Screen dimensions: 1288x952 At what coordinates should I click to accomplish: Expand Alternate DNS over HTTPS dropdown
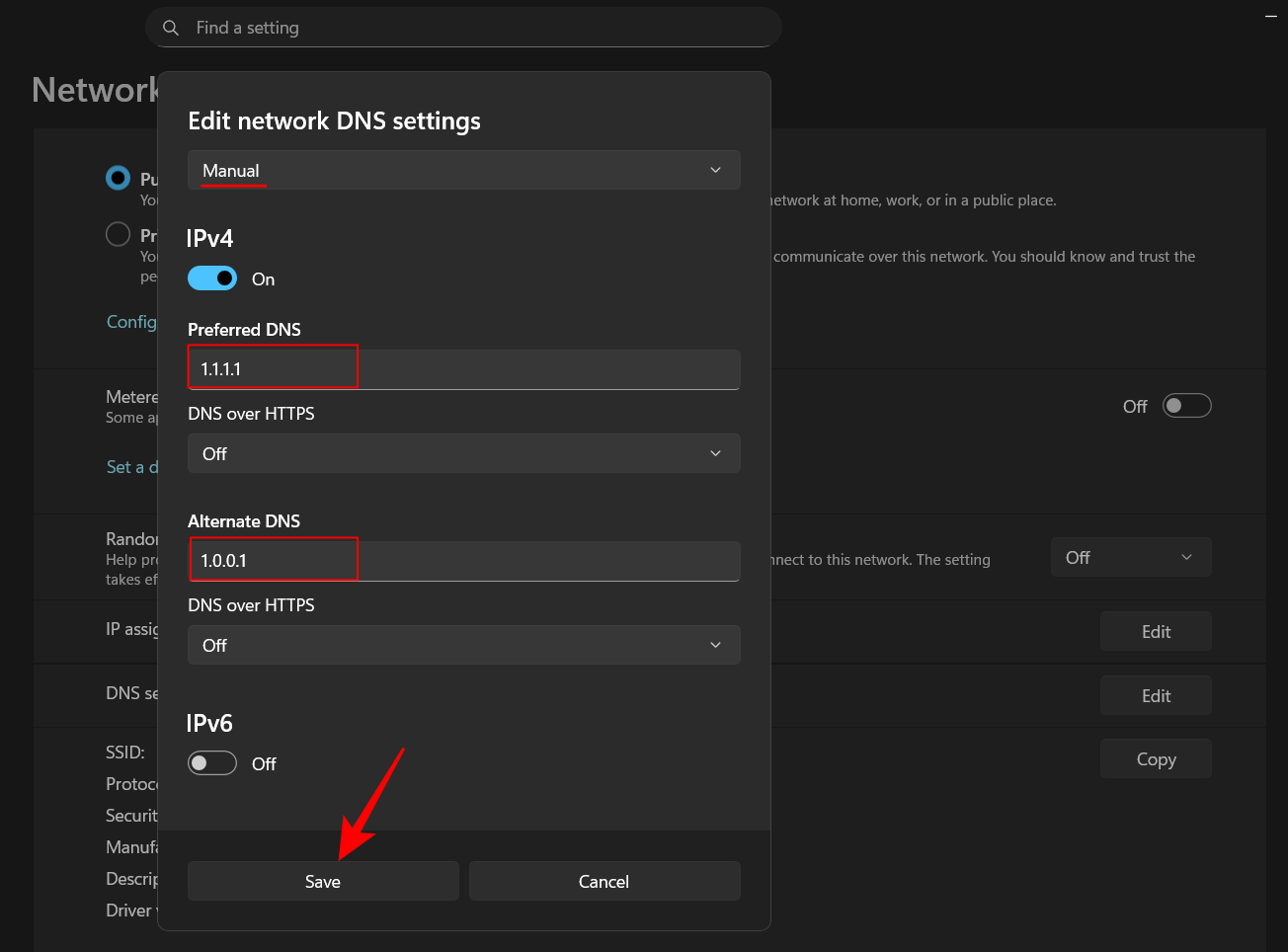463,645
